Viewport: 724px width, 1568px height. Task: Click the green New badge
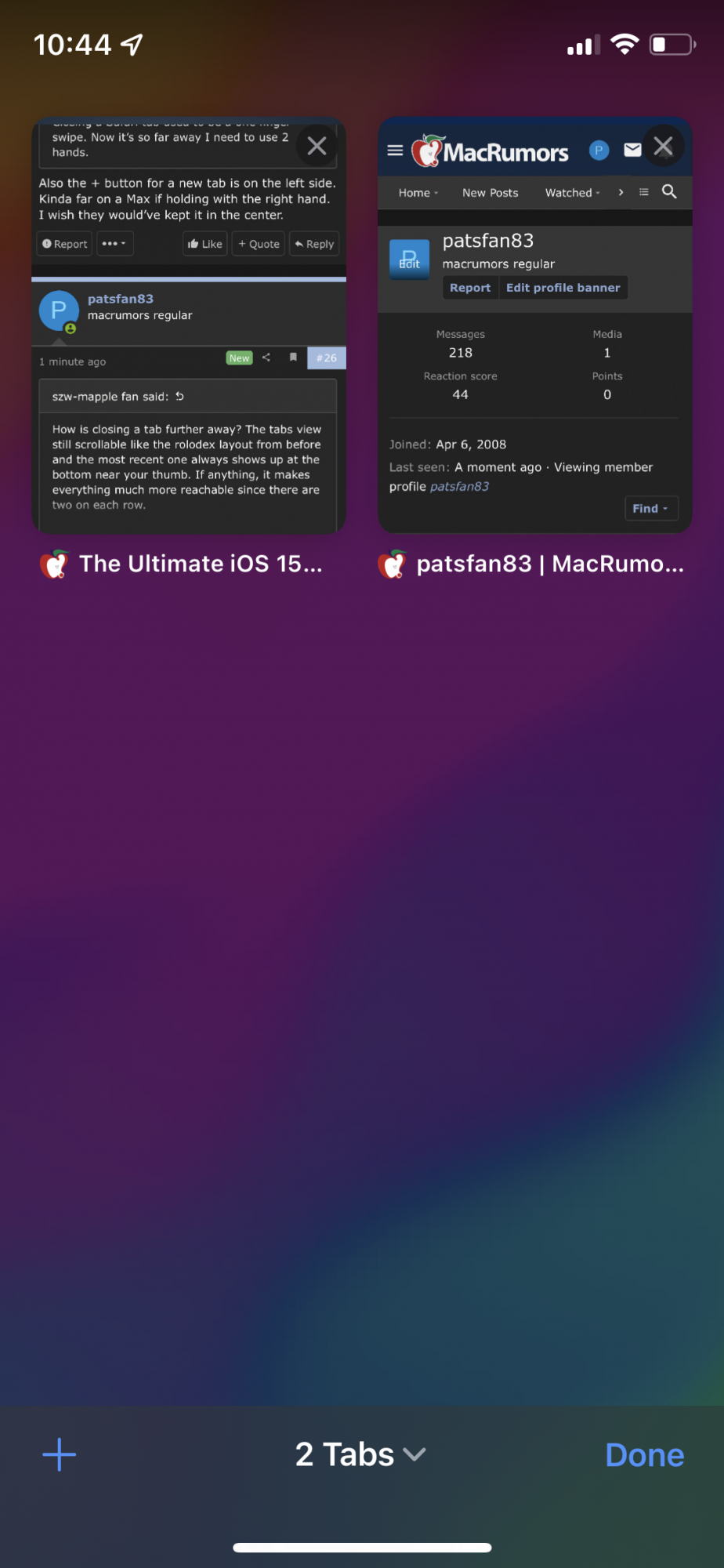point(239,358)
